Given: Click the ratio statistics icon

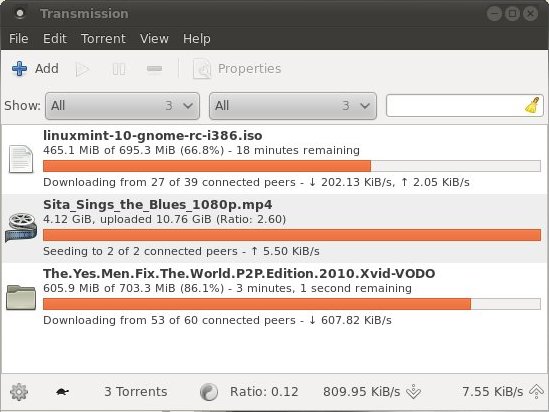Looking at the screenshot, I should [209, 392].
